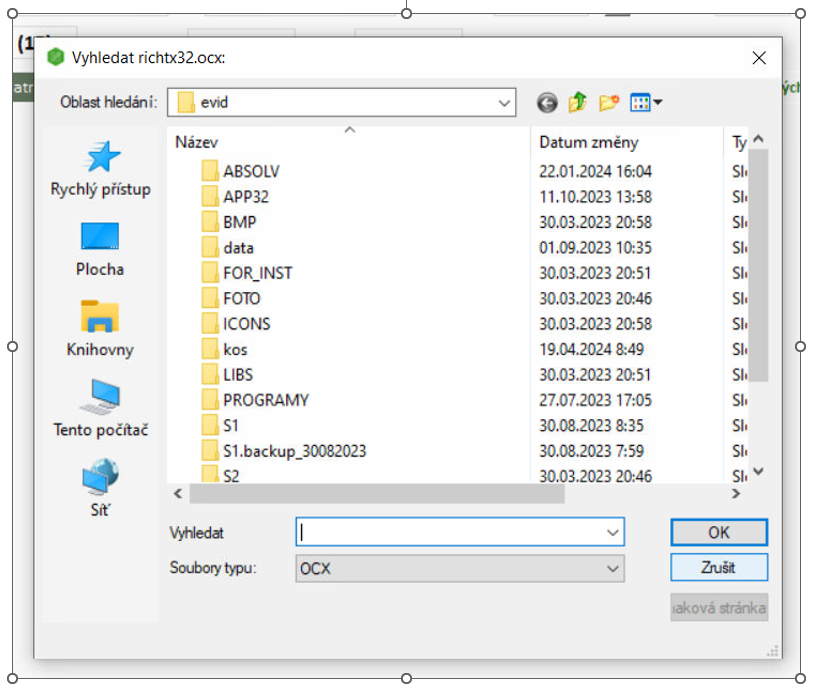Select Tento počítač in sidebar
This screenshot has width=814, height=685.
(x=100, y=408)
